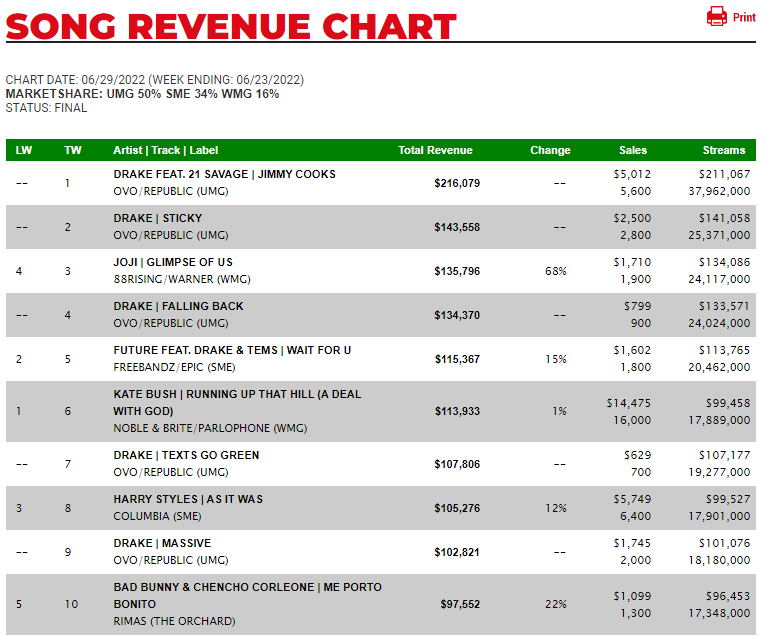Viewport: 767px width, 636px height.
Task: Click total revenue $143,558
Action: tap(457, 227)
